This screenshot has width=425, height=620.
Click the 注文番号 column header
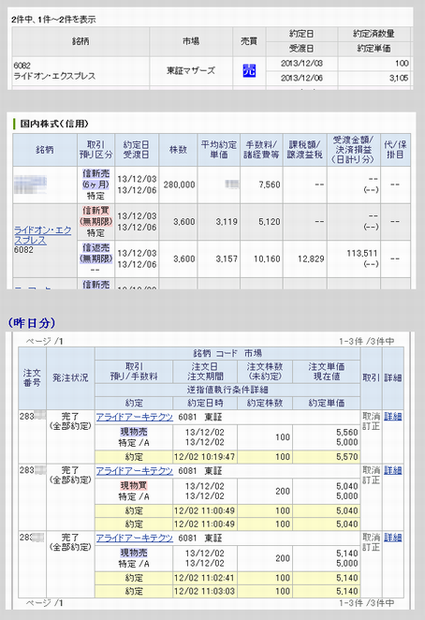coord(32,378)
